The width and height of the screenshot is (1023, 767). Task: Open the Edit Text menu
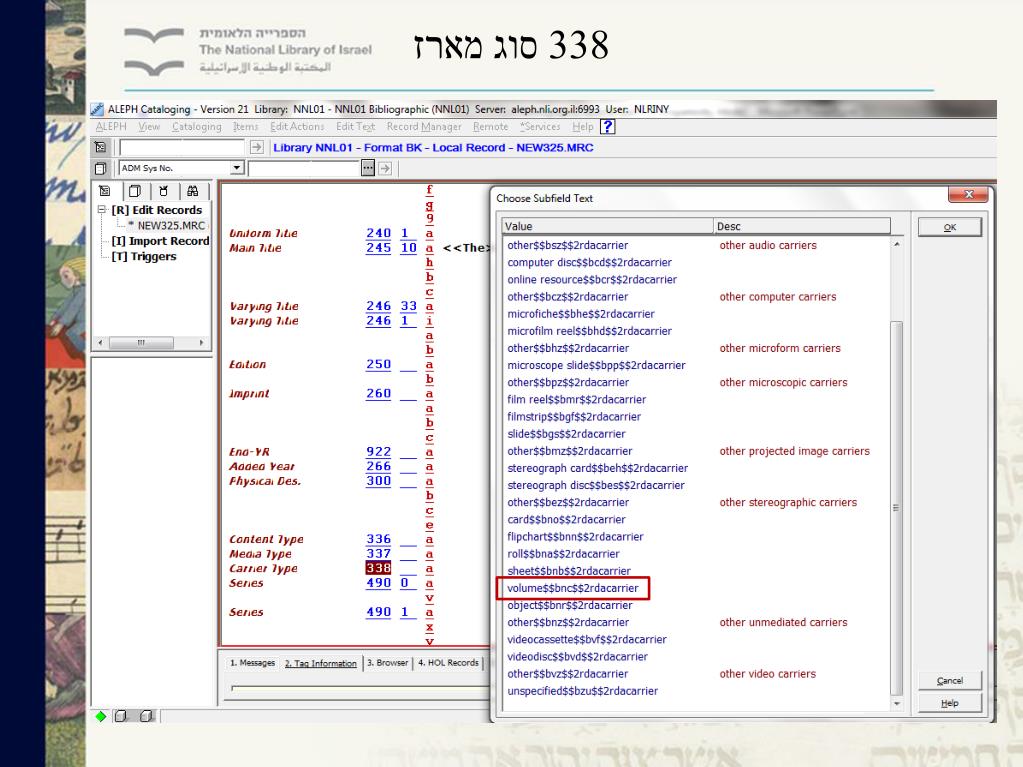pyautogui.click(x=356, y=127)
